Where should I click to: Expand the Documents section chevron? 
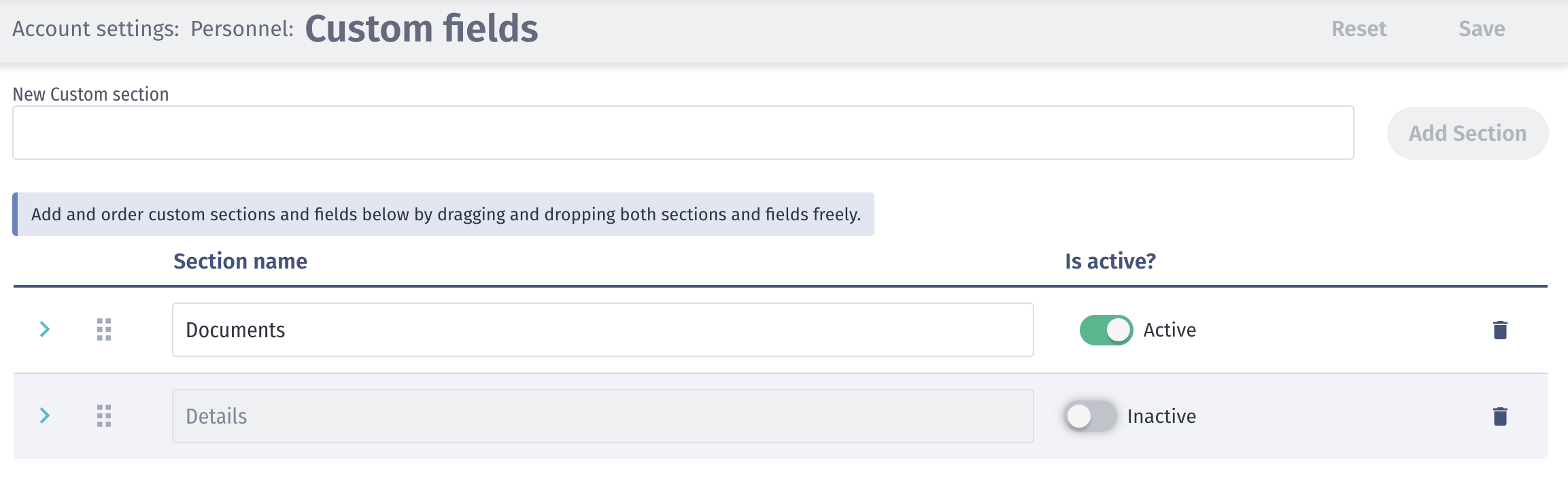point(45,330)
